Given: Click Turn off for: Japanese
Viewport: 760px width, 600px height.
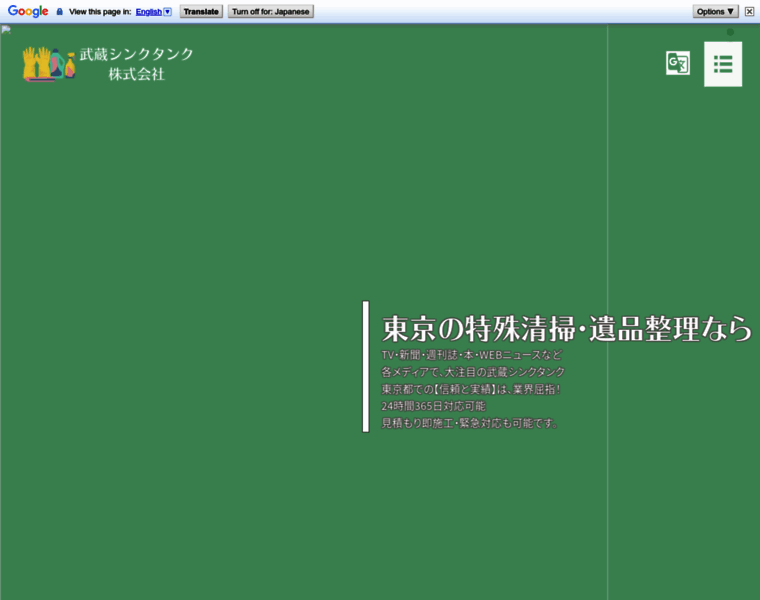Looking at the screenshot, I should point(271,12).
